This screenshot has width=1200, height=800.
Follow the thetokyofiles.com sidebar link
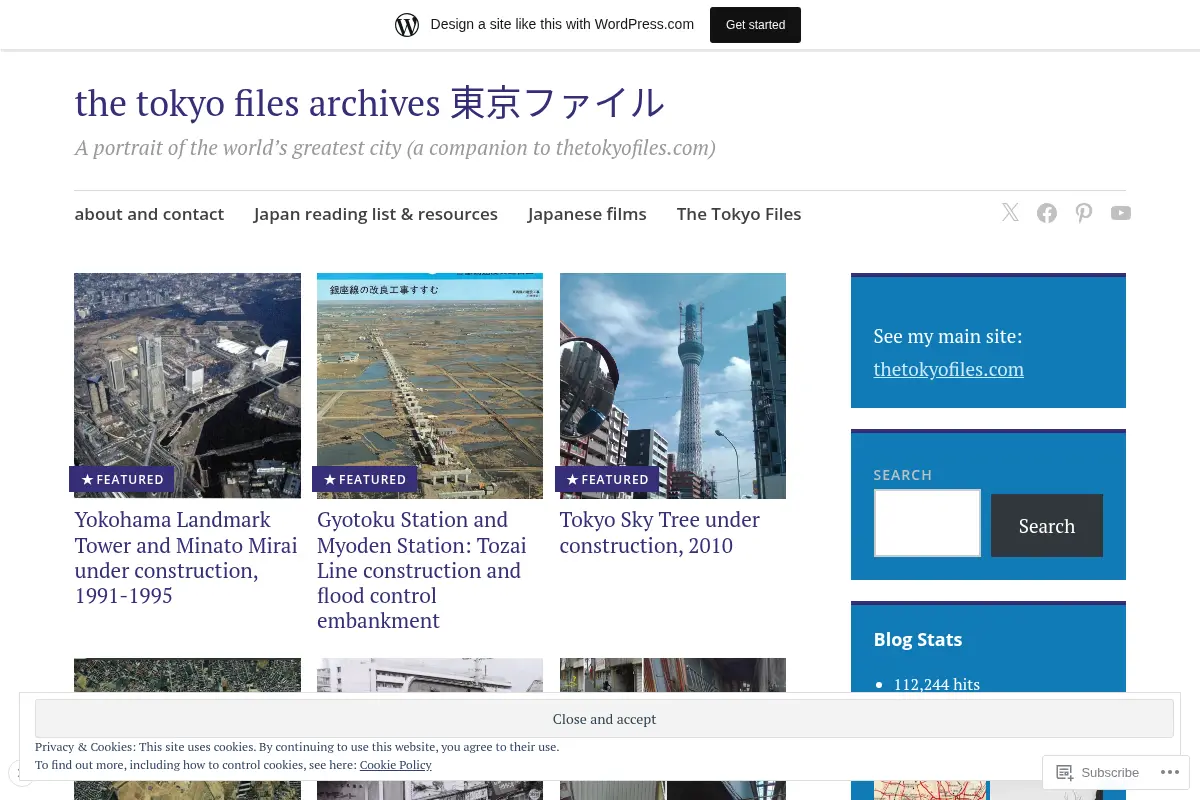948,369
